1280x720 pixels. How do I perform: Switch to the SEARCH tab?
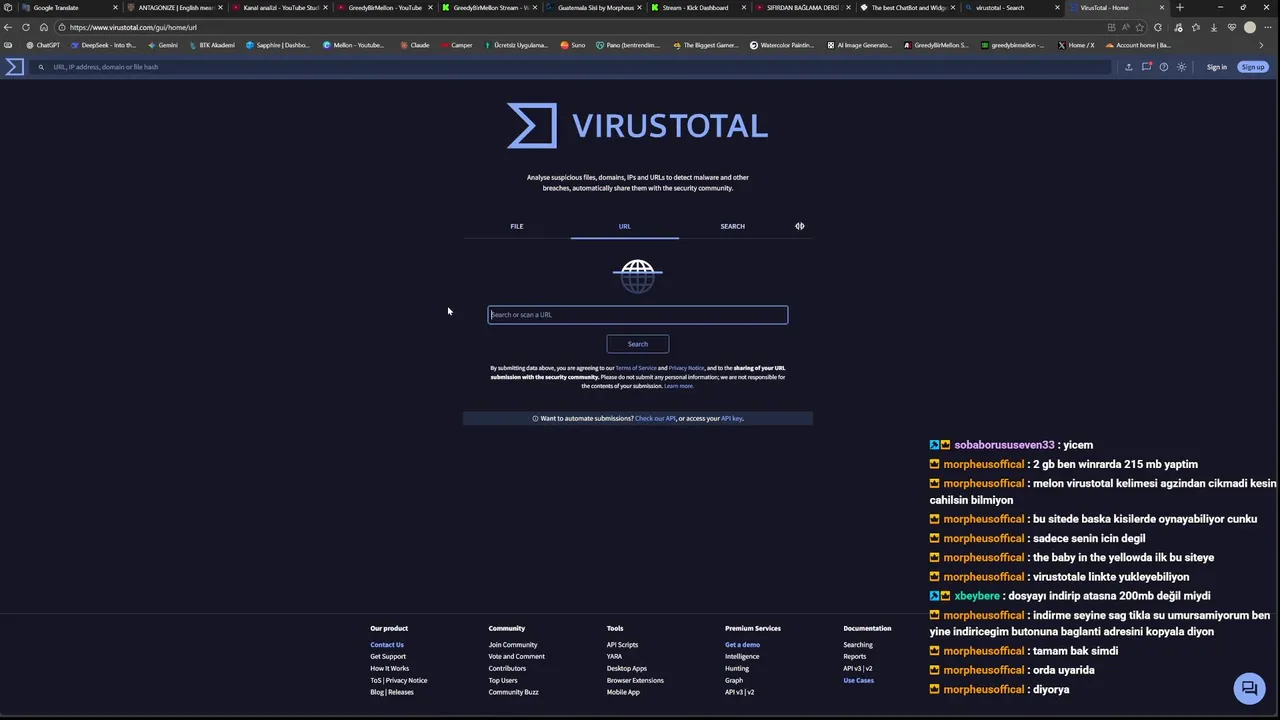click(x=732, y=226)
